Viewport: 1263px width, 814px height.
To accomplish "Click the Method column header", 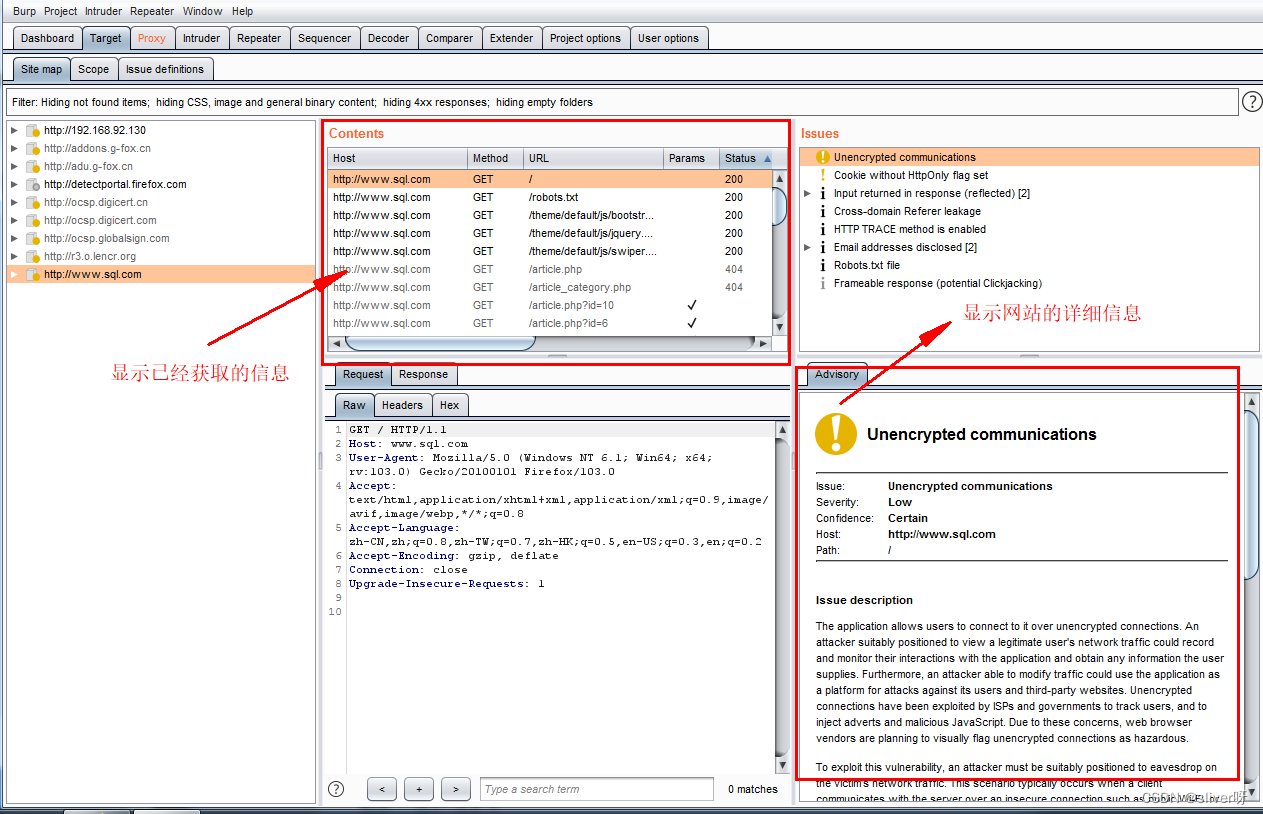I will click(x=495, y=158).
